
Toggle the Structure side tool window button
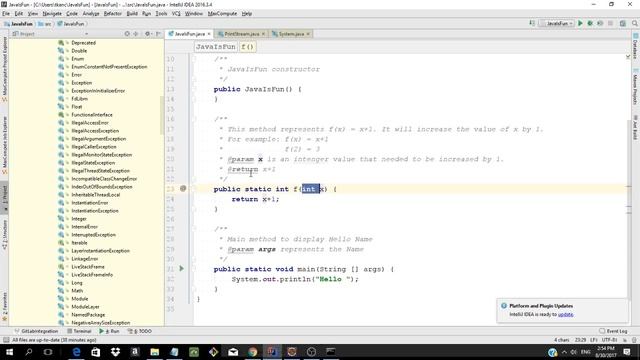[x=5, y=235]
